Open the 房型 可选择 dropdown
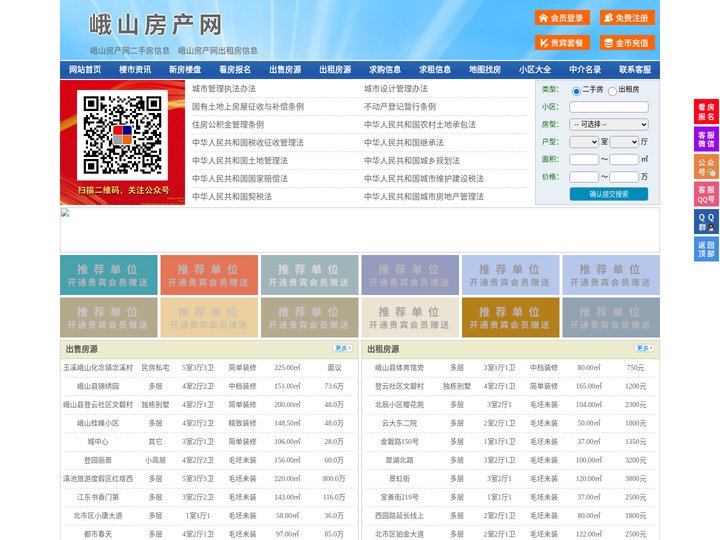Screen dimensions: 720x540 click(x=609, y=124)
